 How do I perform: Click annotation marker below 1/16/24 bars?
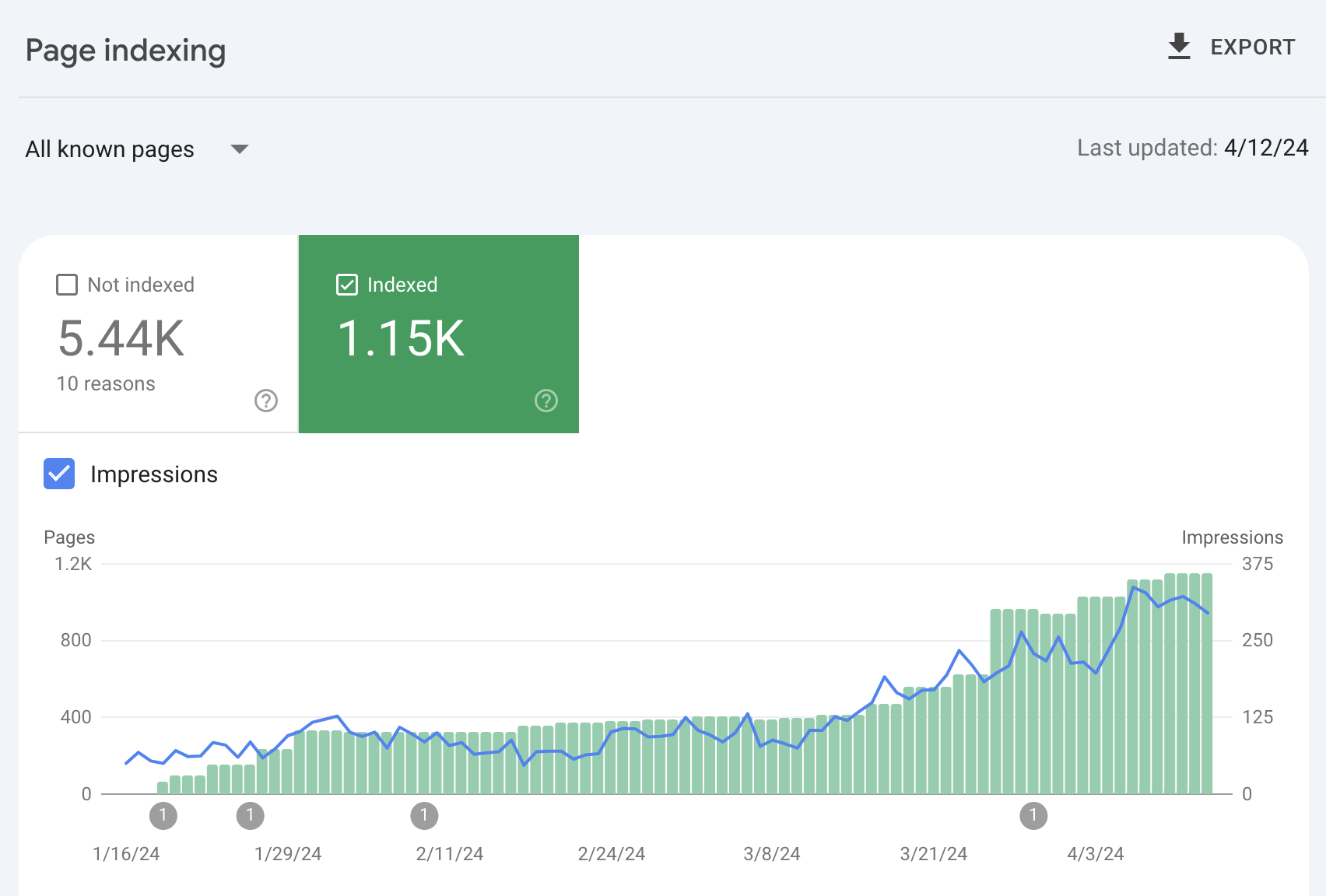point(163,815)
